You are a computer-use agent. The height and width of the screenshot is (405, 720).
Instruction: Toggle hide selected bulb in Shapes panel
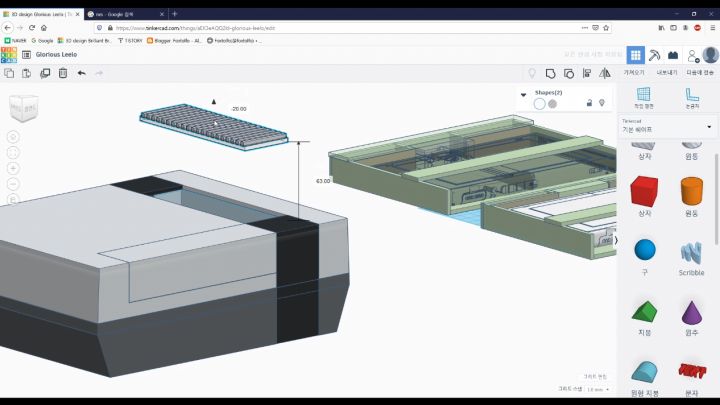tap(602, 103)
